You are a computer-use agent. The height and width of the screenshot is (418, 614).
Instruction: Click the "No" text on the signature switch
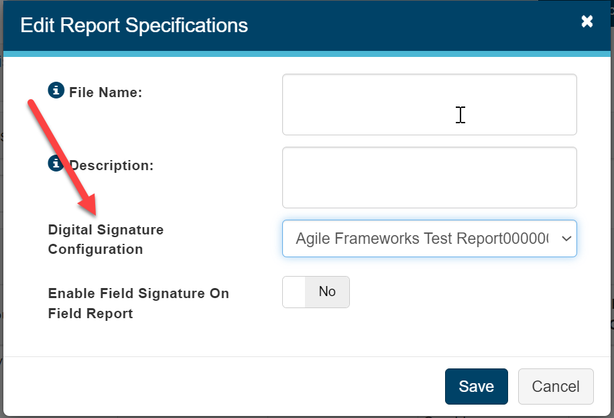[327, 292]
